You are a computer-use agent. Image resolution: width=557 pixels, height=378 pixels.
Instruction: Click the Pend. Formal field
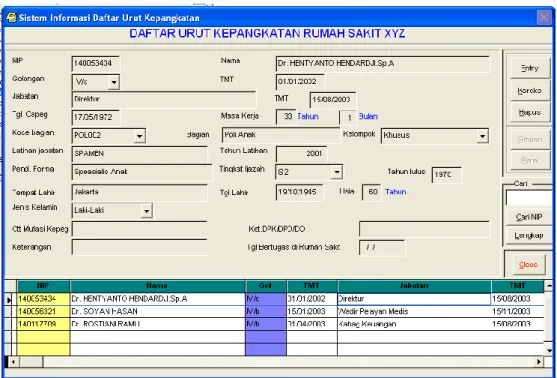pos(142,172)
